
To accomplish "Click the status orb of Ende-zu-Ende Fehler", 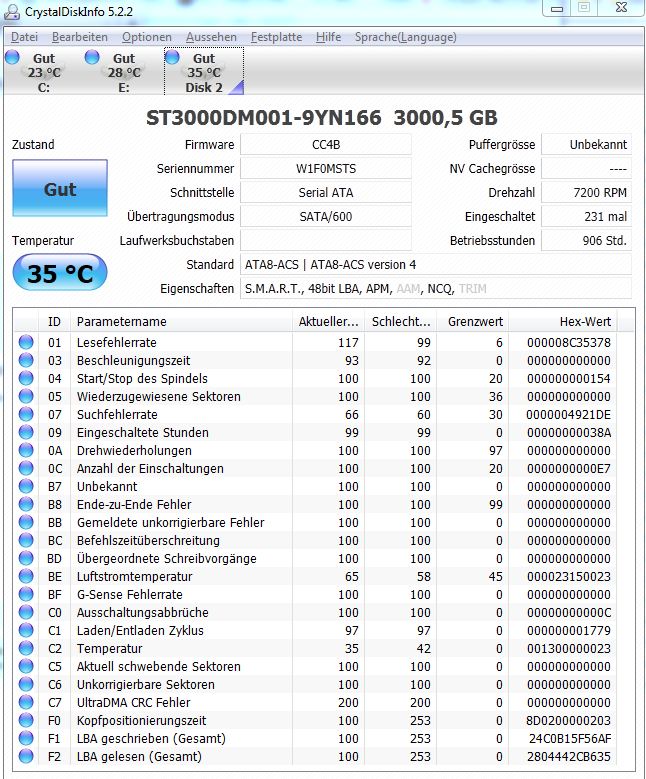I will 26,504.
